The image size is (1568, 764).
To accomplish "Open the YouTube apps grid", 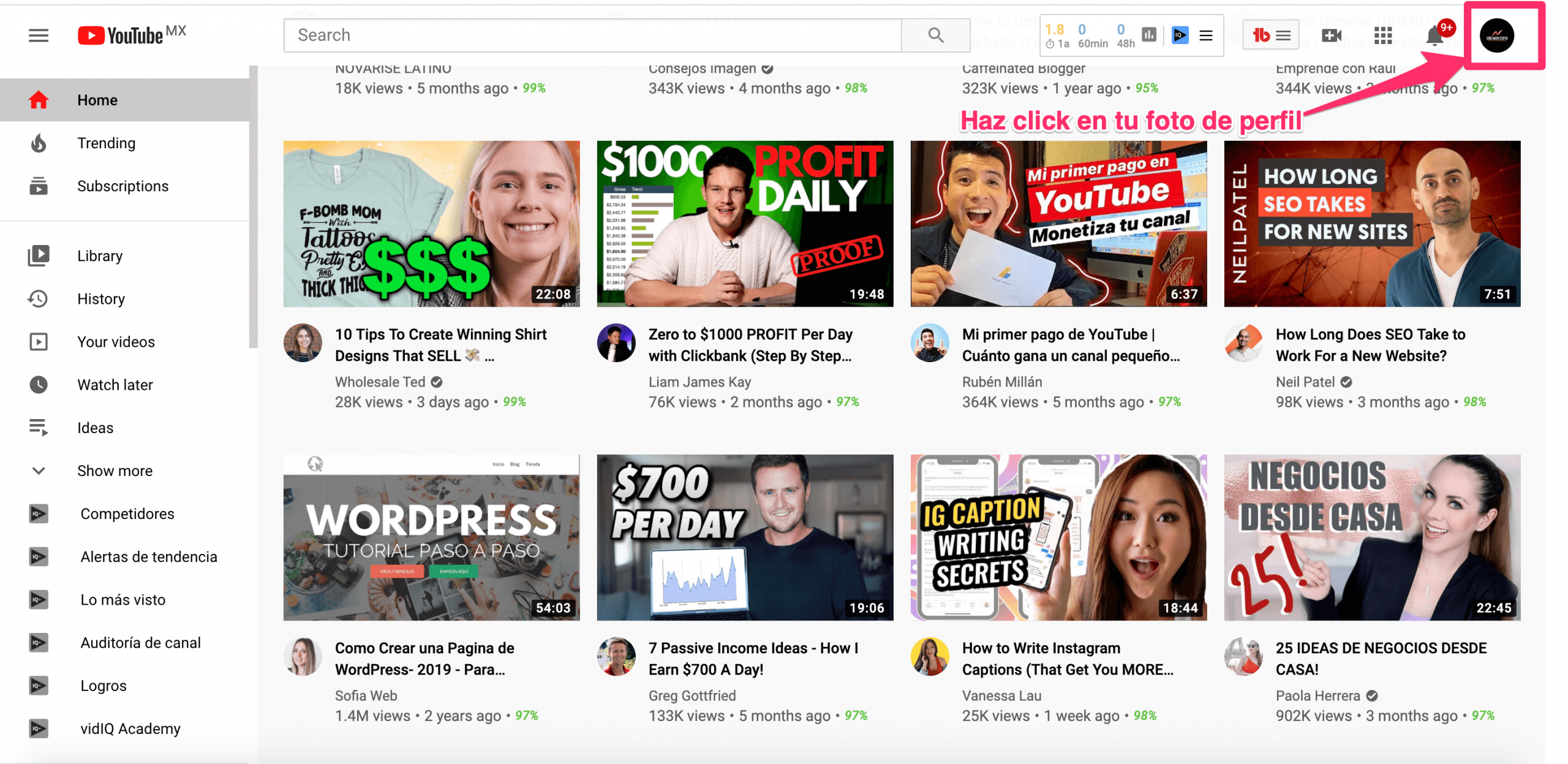I will [x=1382, y=36].
